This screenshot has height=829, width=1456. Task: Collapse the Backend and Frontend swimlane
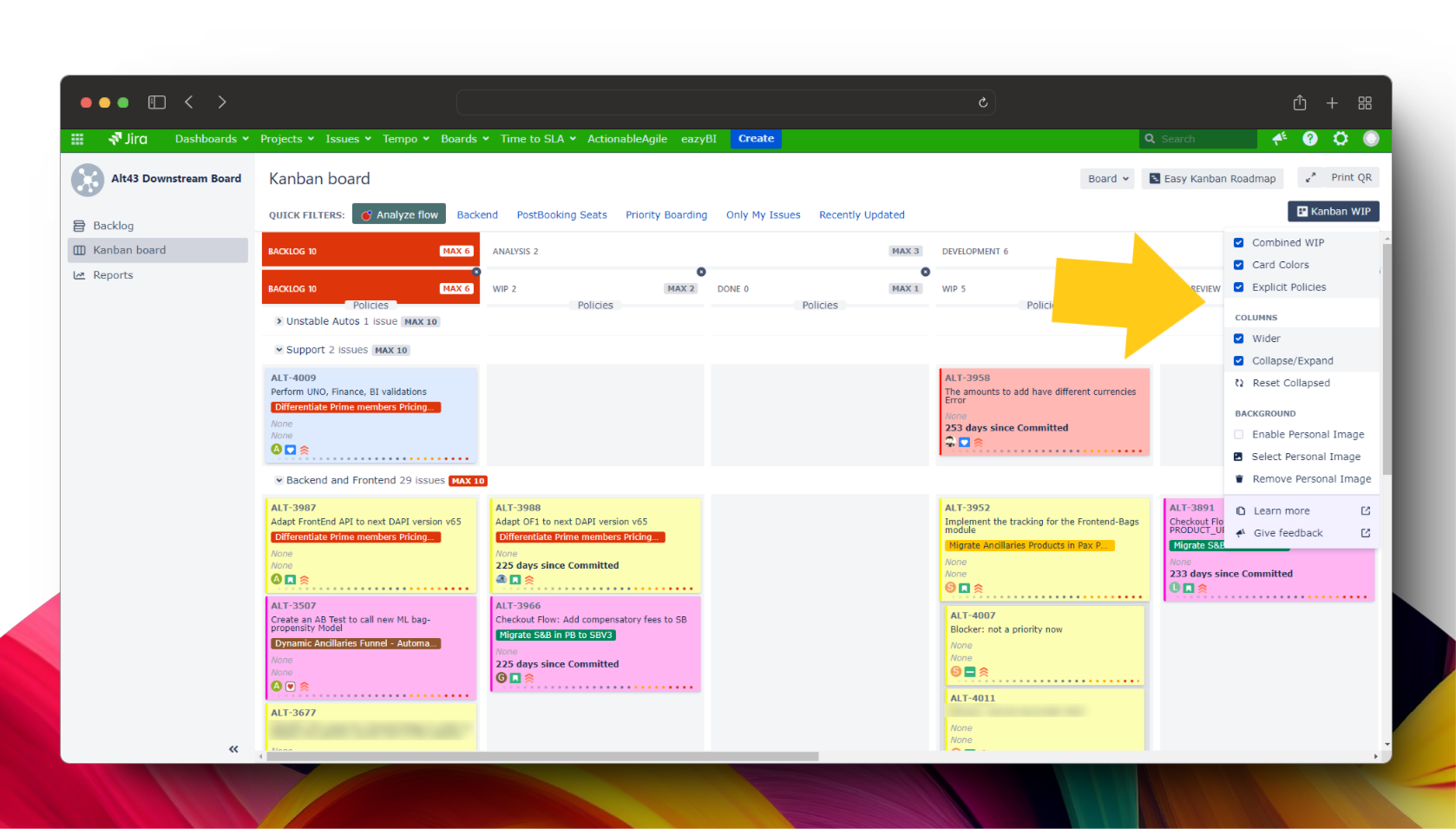pyautogui.click(x=279, y=480)
